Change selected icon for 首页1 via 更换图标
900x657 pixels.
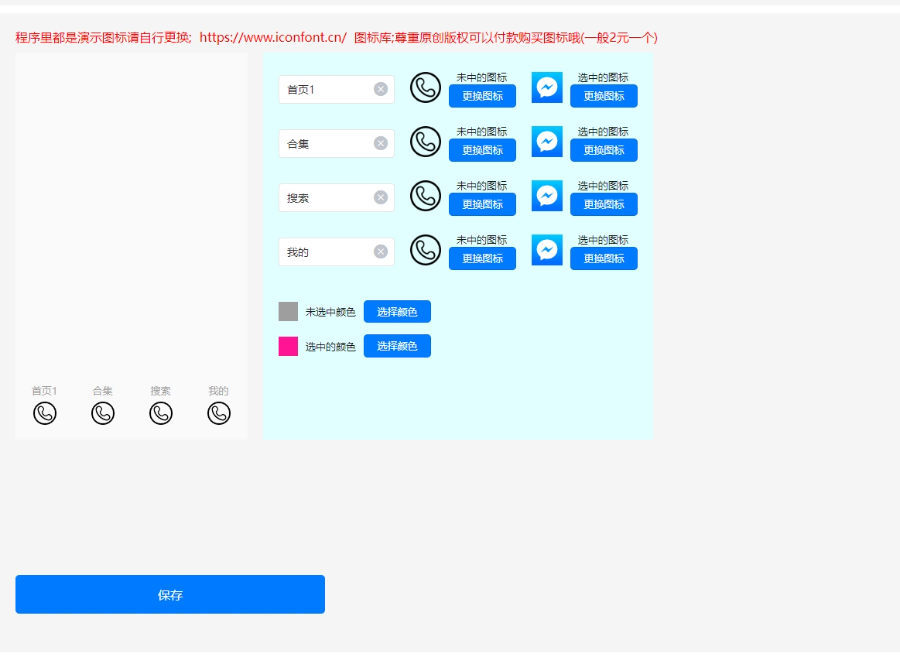pyautogui.click(x=604, y=96)
